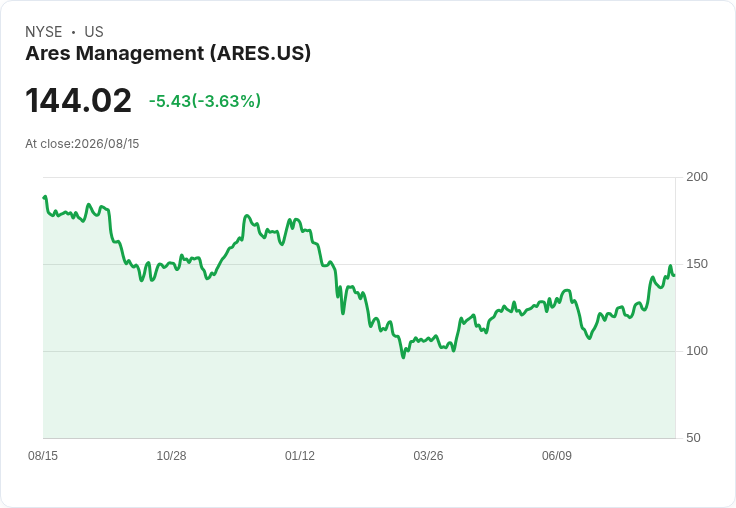Click the 150 horizontal gridline
Viewport: 736px width, 508px height.
click(359, 264)
